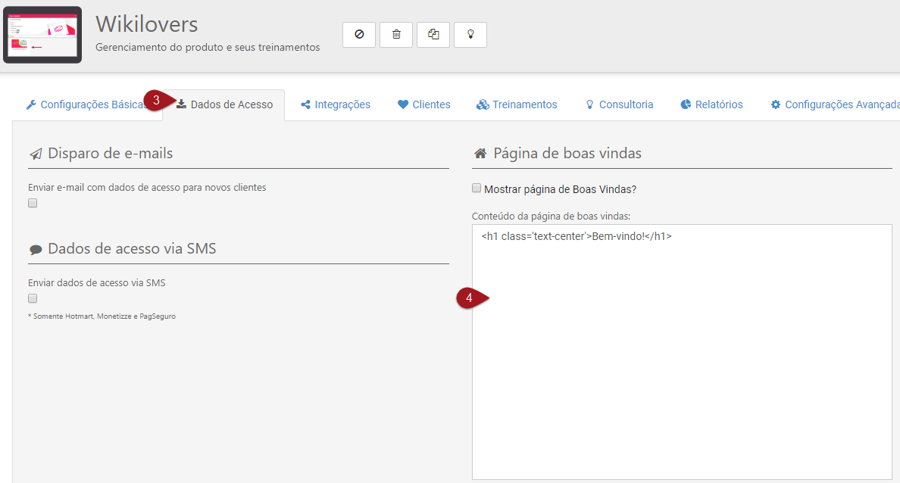Enable sending access e-mail to new clients

tap(33, 203)
